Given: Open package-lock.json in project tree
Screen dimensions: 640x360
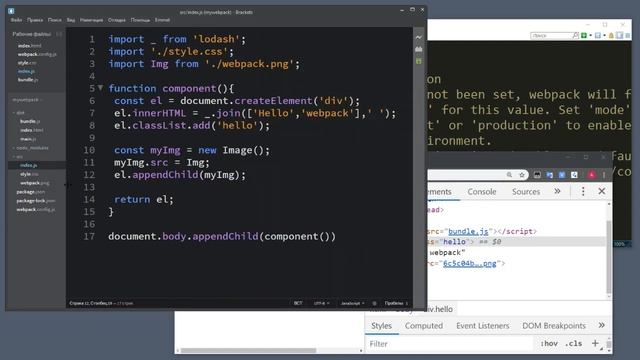Looking at the screenshot, I should (36, 201).
